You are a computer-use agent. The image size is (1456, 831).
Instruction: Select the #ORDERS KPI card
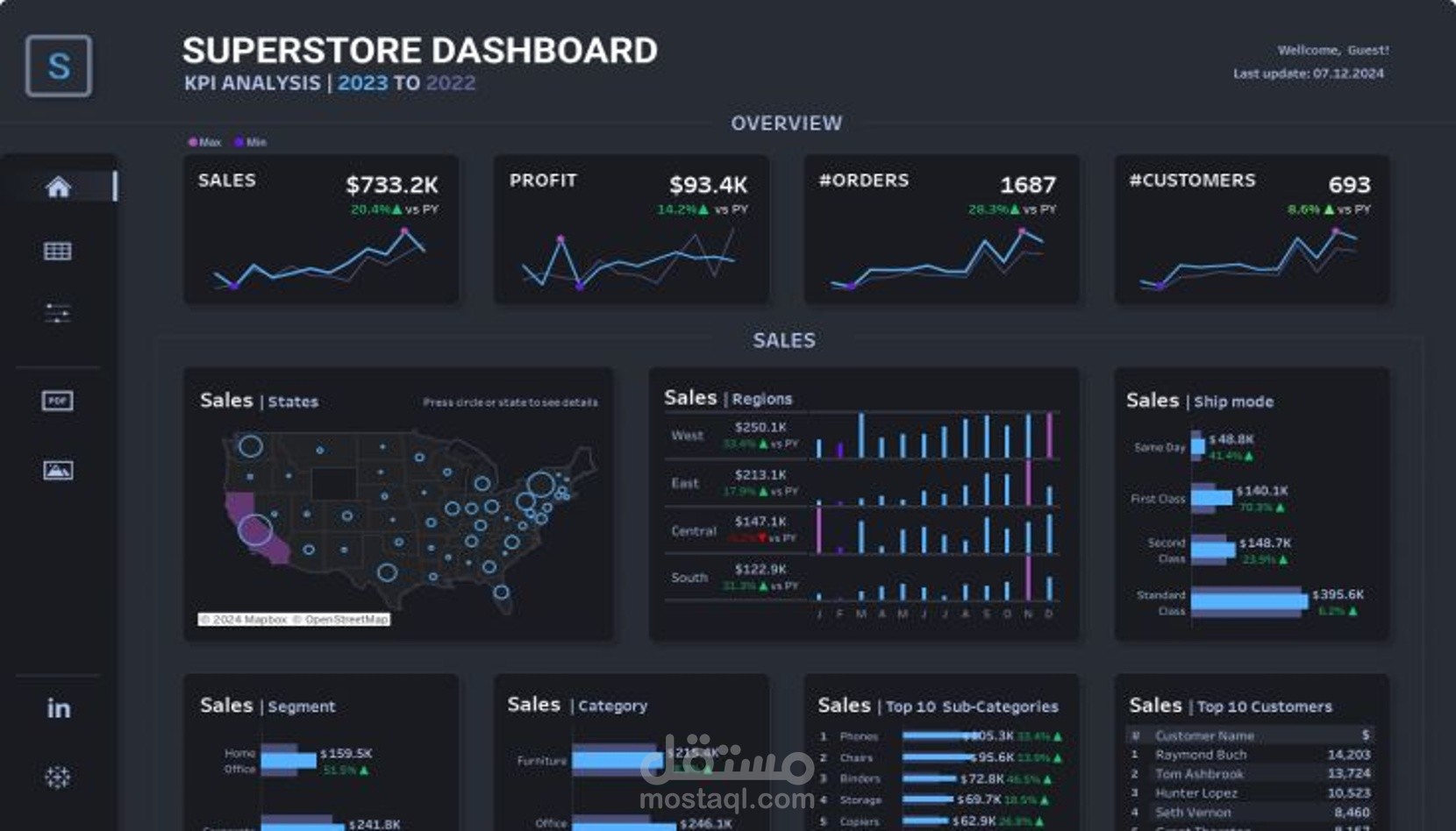point(942,230)
